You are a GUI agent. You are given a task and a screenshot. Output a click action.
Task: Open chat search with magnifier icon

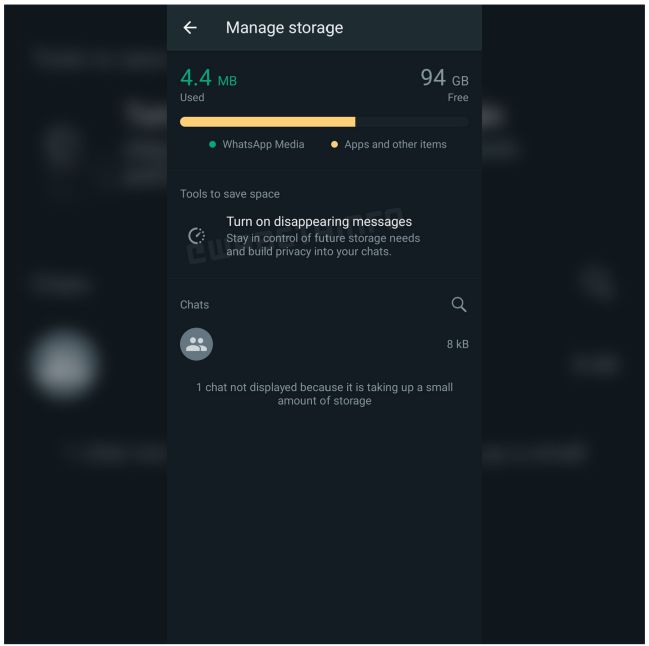(x=459, y=305)
